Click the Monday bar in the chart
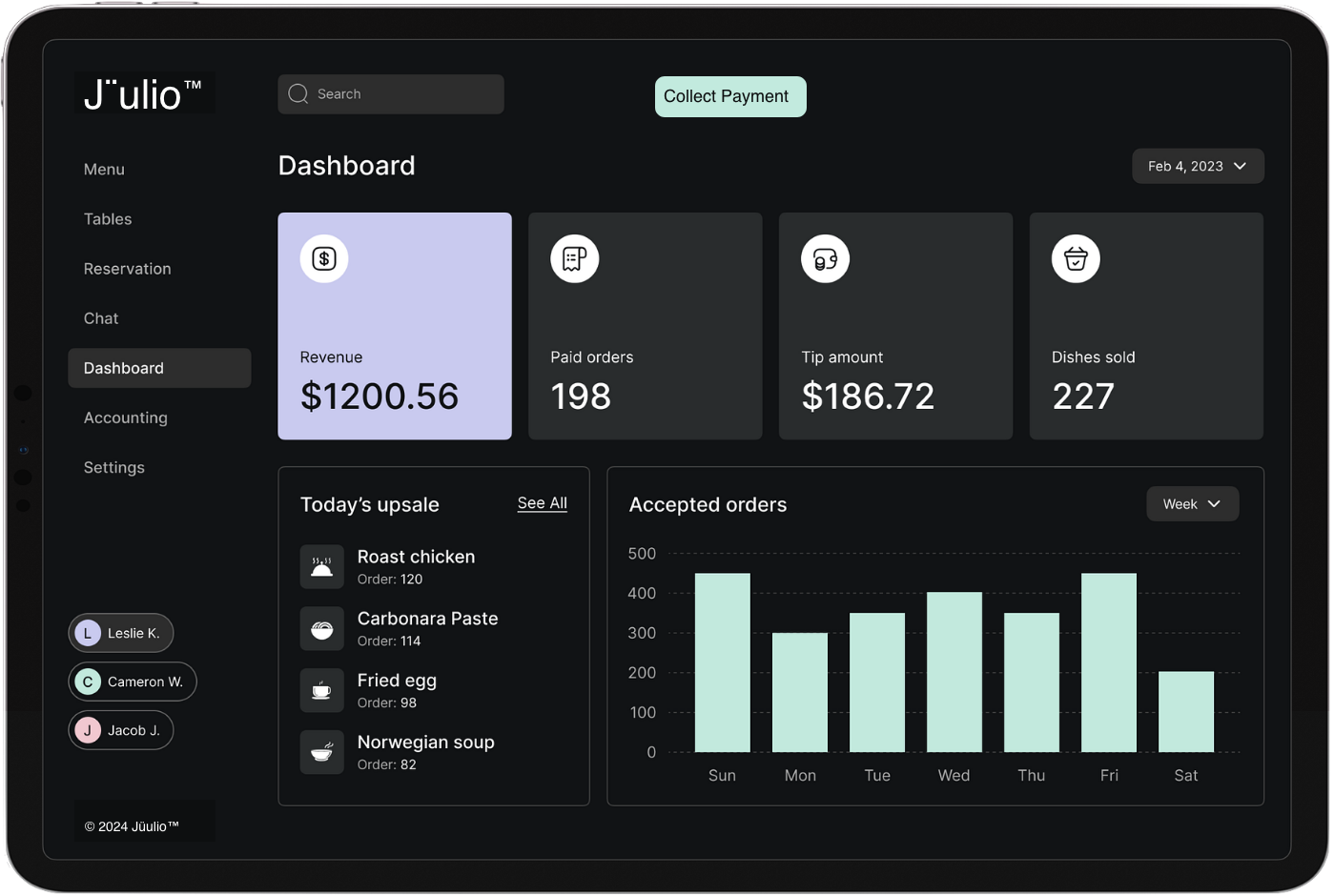 point(800,692)
